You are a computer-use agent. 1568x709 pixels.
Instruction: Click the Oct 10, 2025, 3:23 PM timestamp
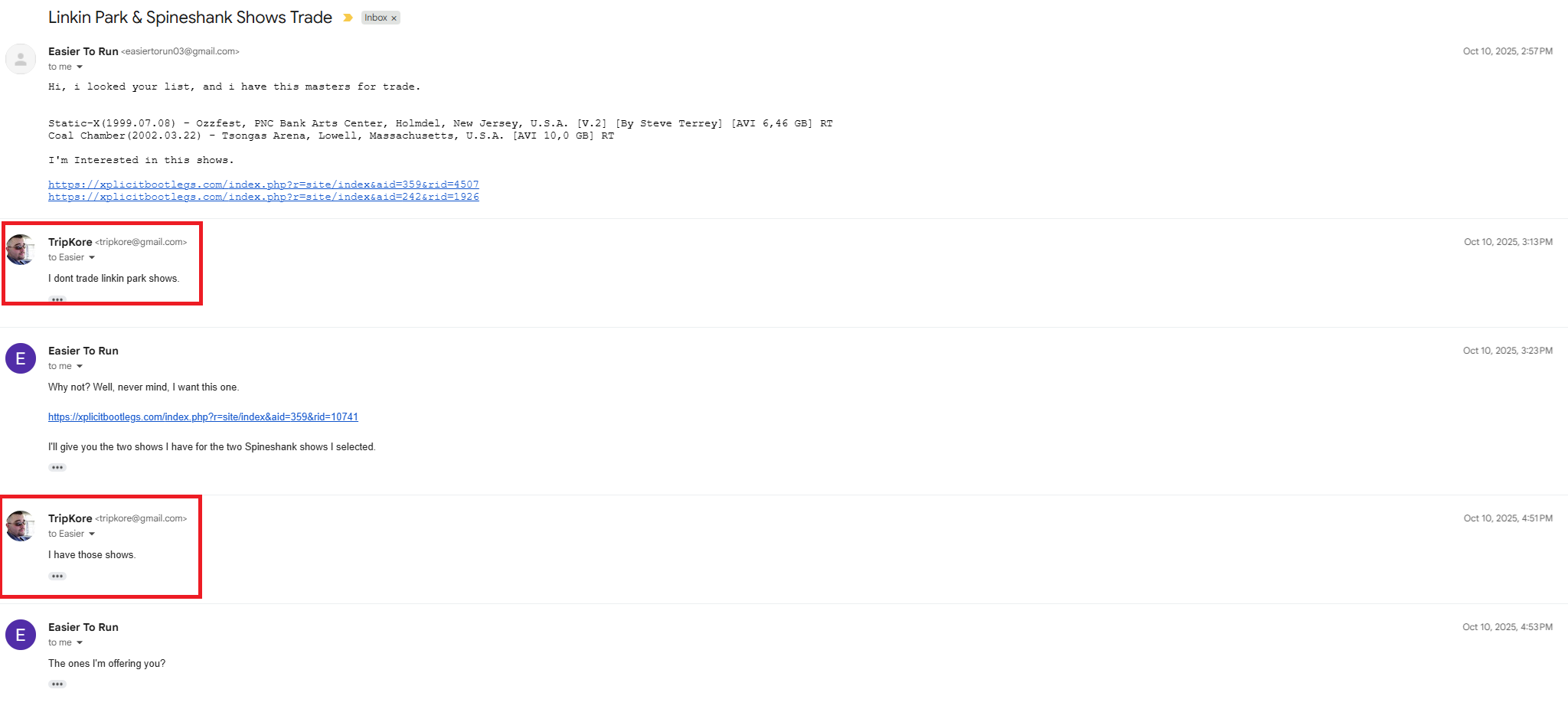pyautogui.click(x=1507, y=351)
